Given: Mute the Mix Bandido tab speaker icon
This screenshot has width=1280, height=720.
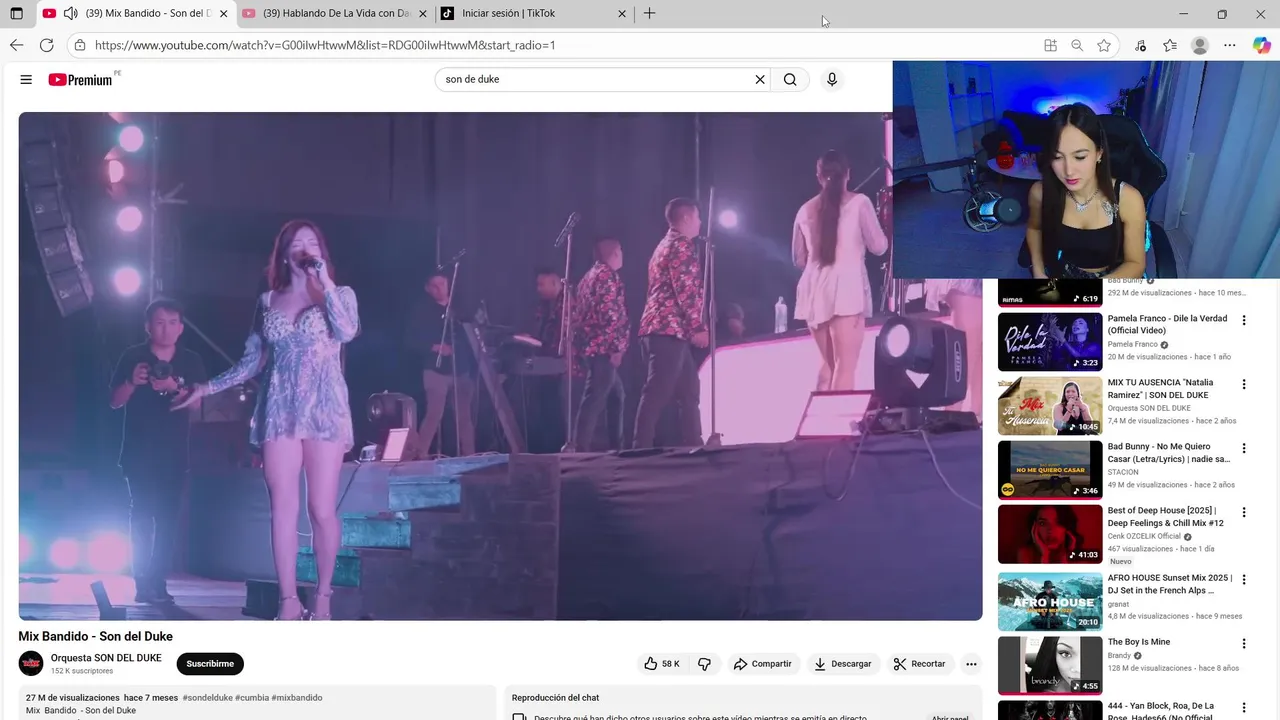Looking at the screenshot, I should [70, 13].
